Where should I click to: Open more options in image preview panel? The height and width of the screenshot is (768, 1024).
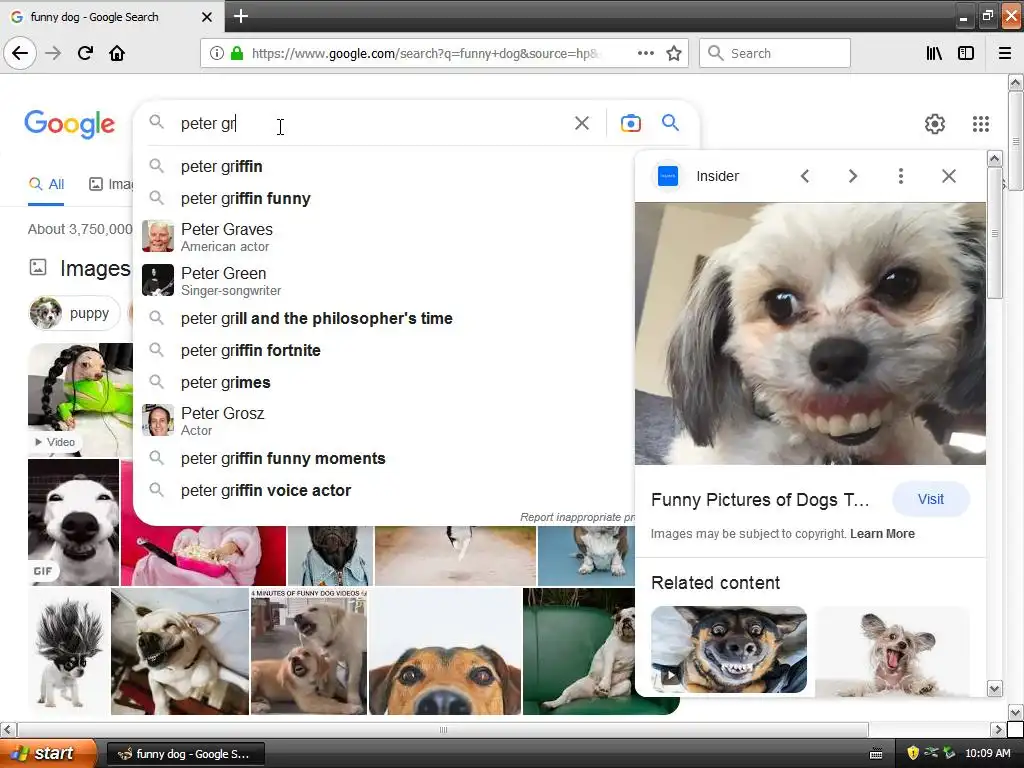point(901,176)
